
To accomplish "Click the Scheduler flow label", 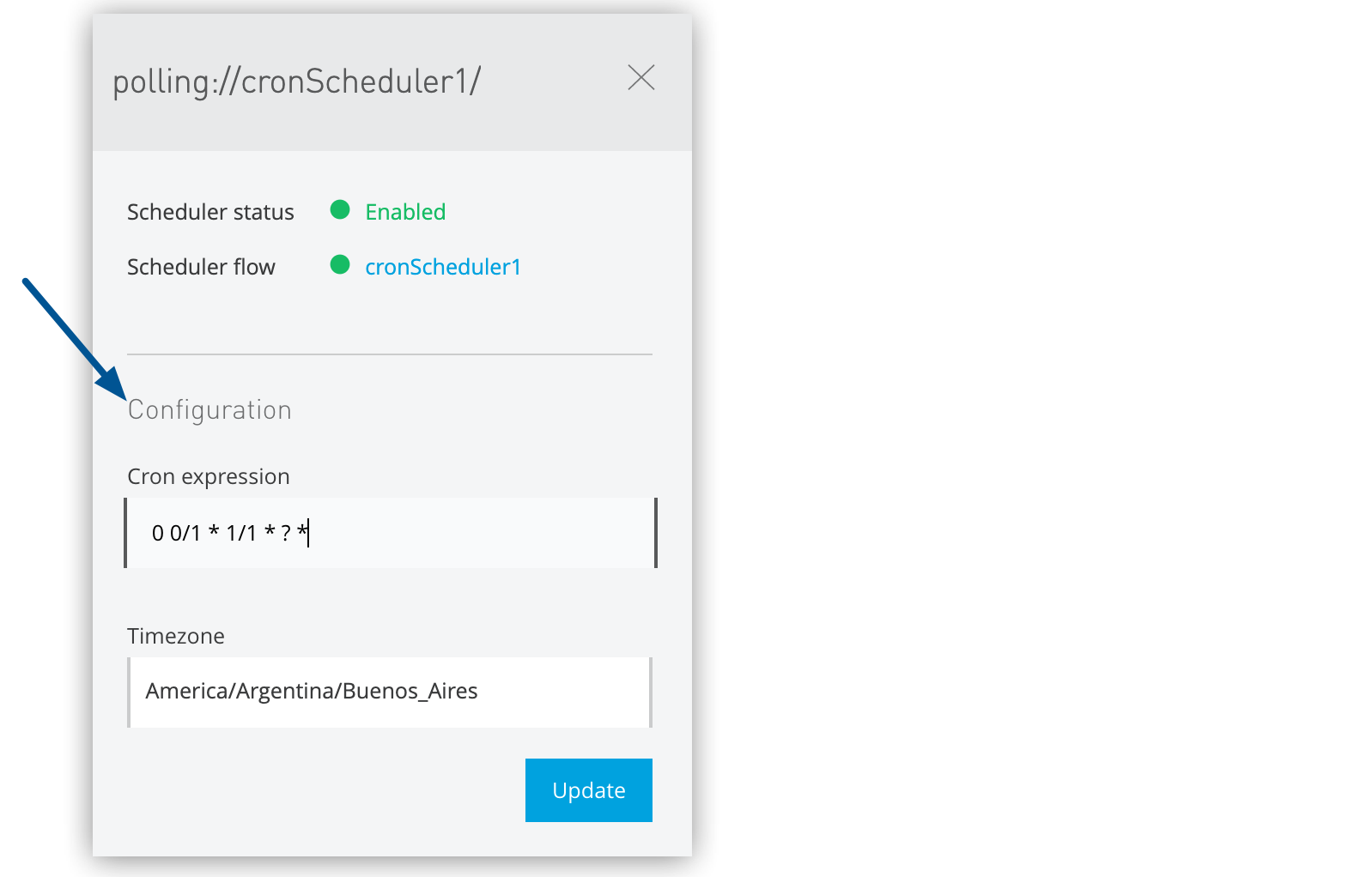I will coord(202,266).
